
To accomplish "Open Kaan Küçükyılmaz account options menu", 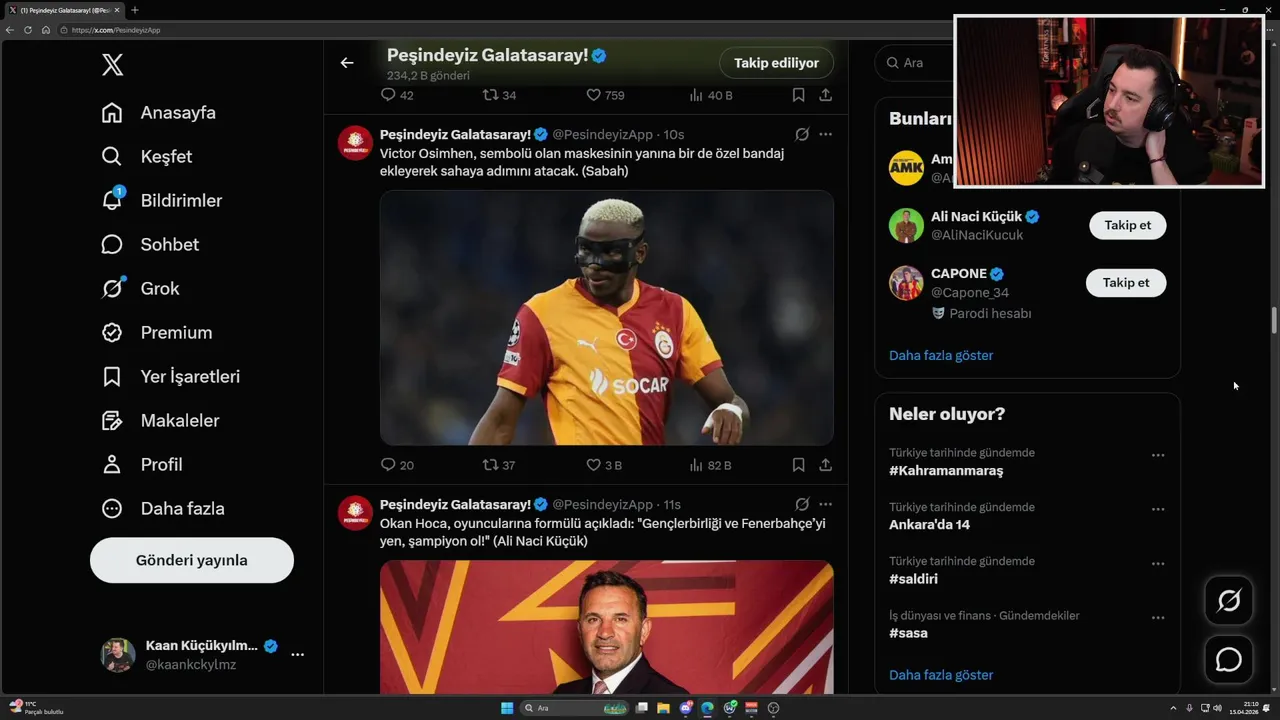I will 297,655.
